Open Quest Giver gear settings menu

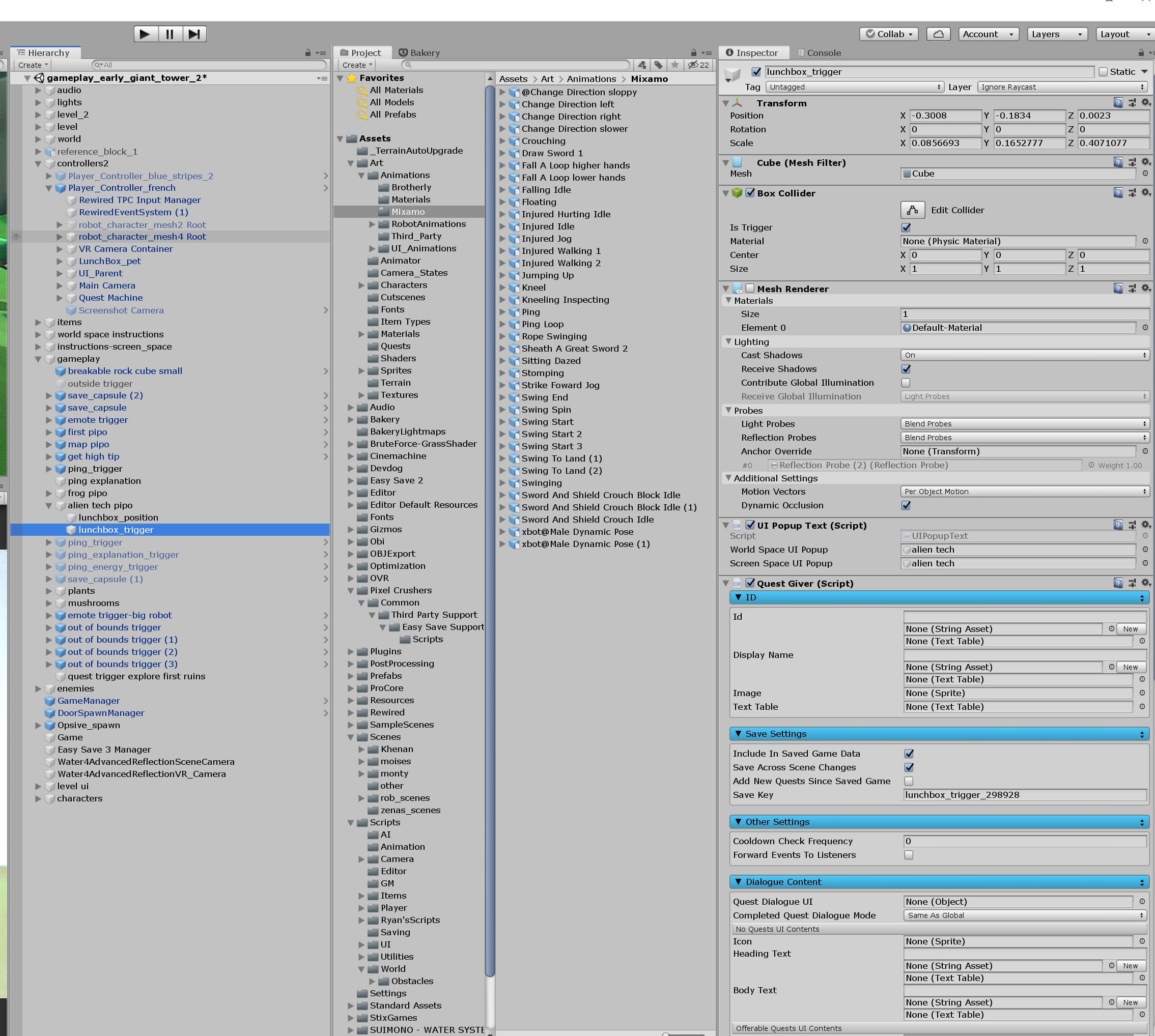click(x=1146, y=583)
